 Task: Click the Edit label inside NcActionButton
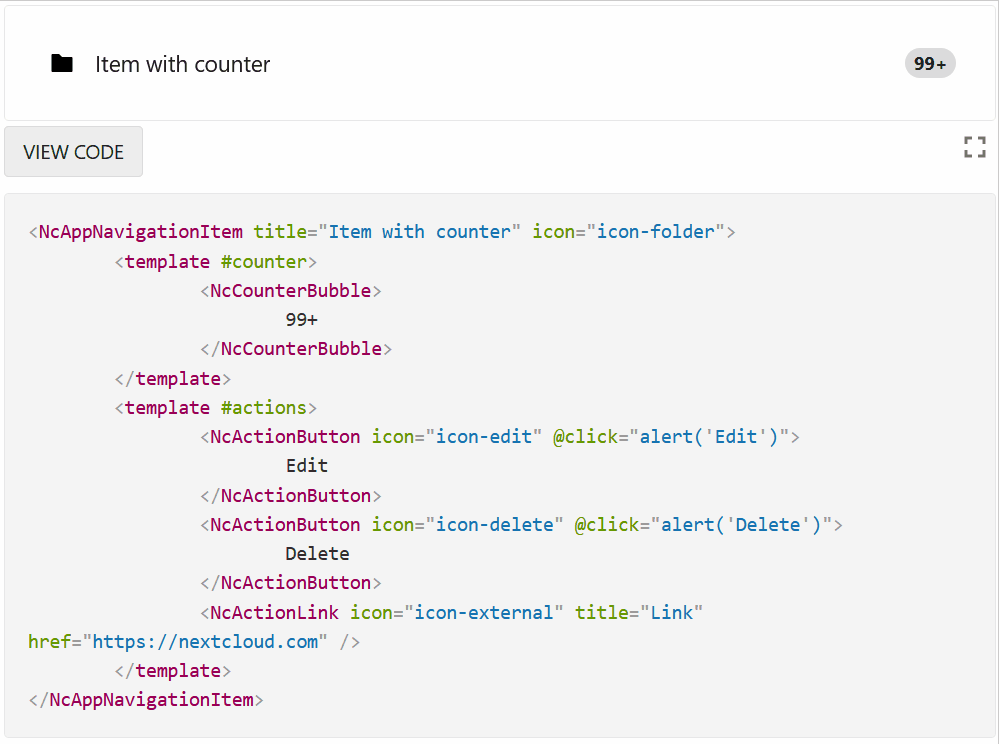click(x=306, y=466)
